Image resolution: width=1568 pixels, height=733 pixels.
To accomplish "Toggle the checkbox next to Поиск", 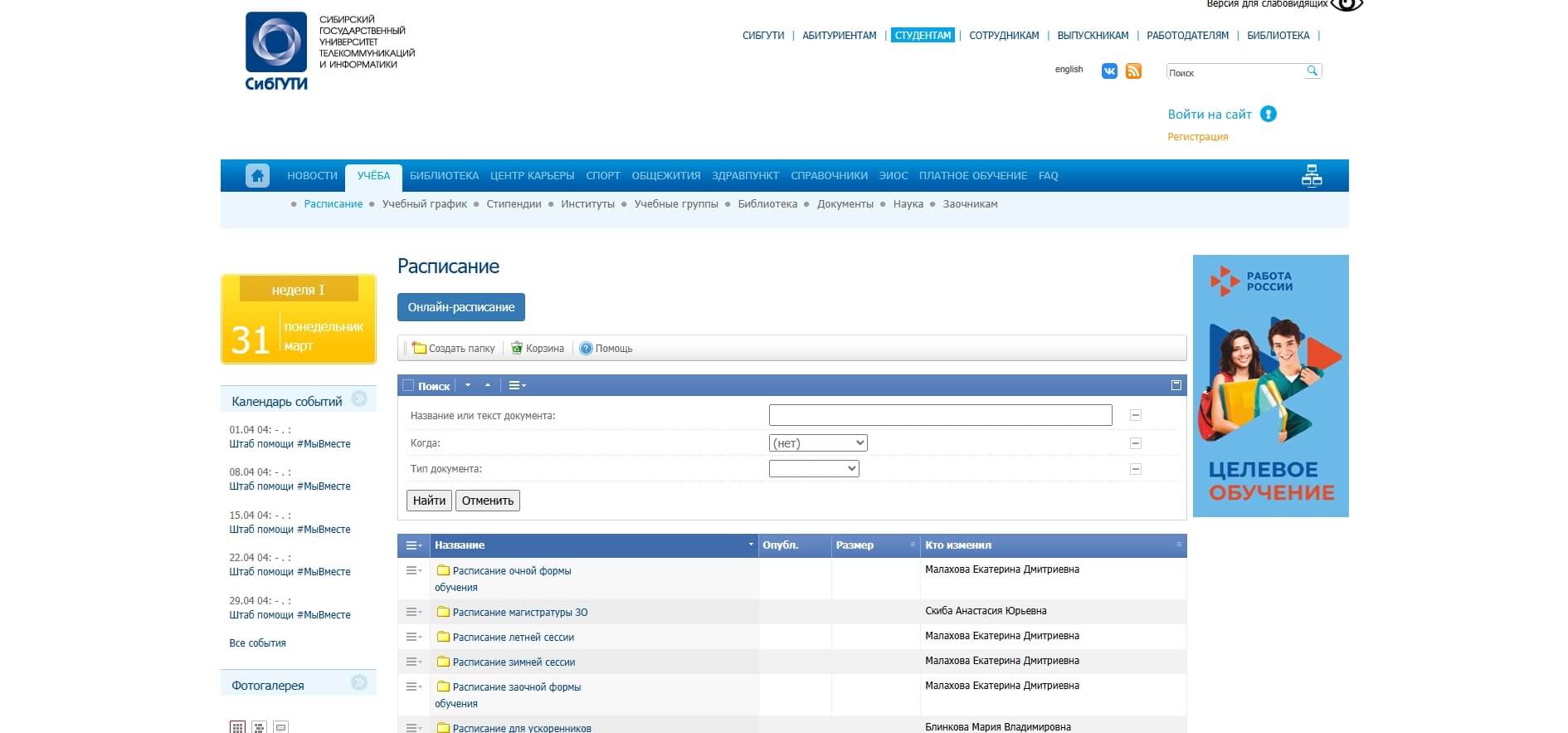I will 408,385.
